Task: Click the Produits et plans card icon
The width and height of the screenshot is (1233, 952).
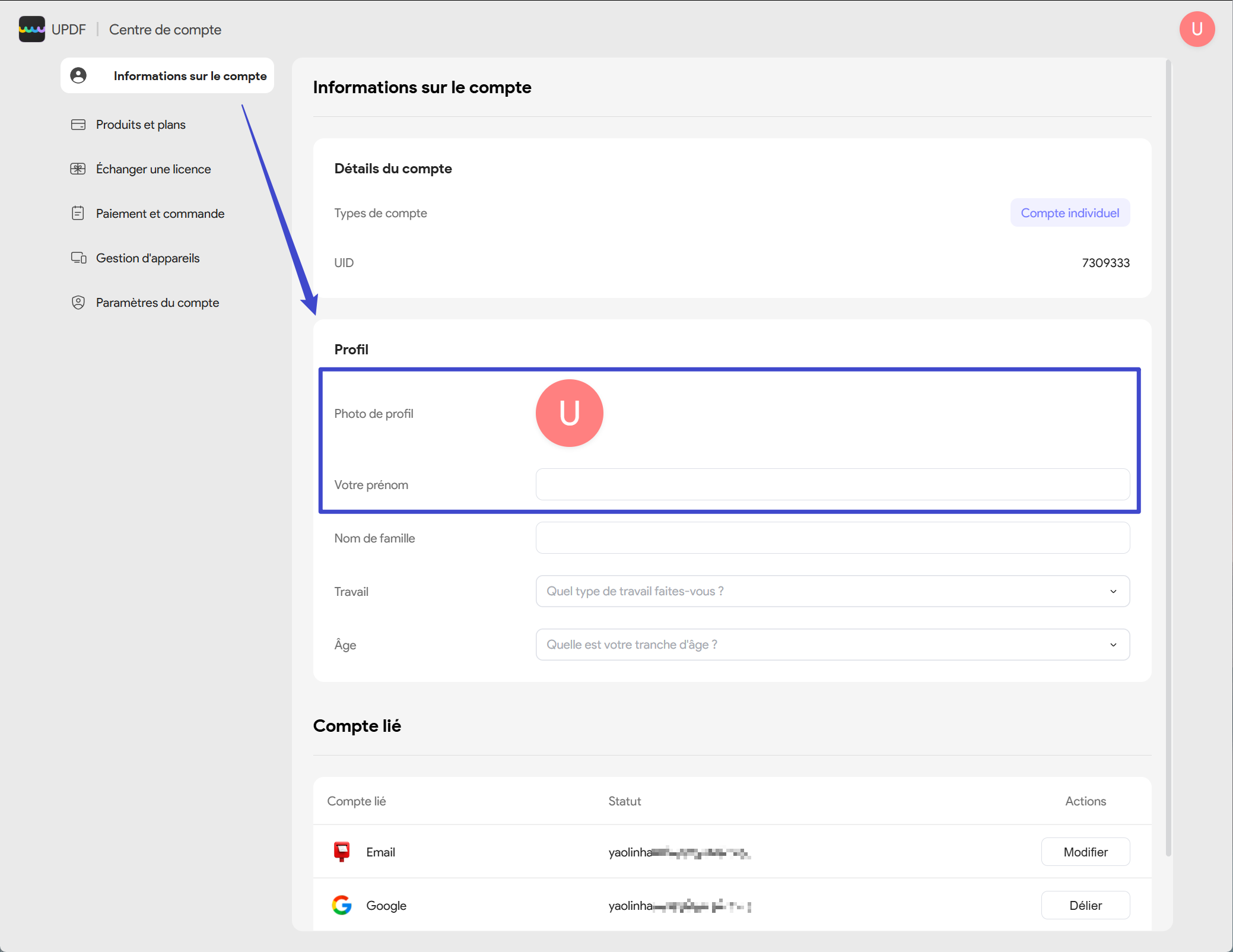Action: pyautogui.click(x=78, y=125)
